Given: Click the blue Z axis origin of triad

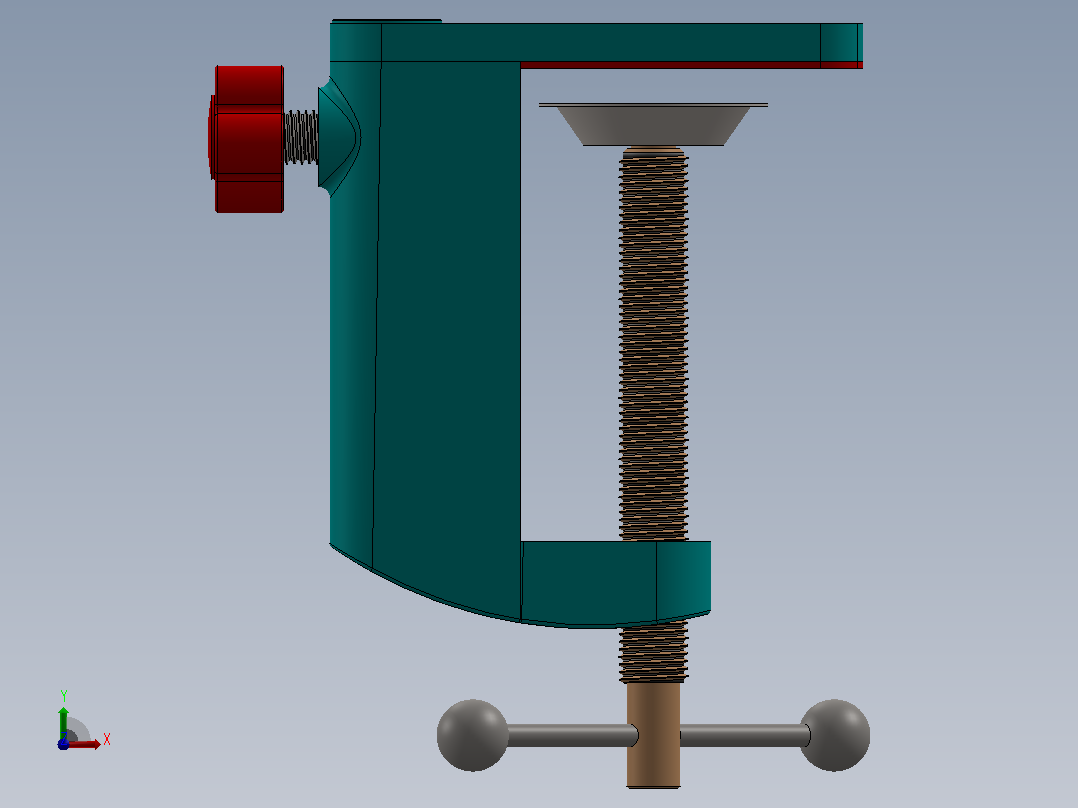Looking at the screenshot, I should click(63, 745).
